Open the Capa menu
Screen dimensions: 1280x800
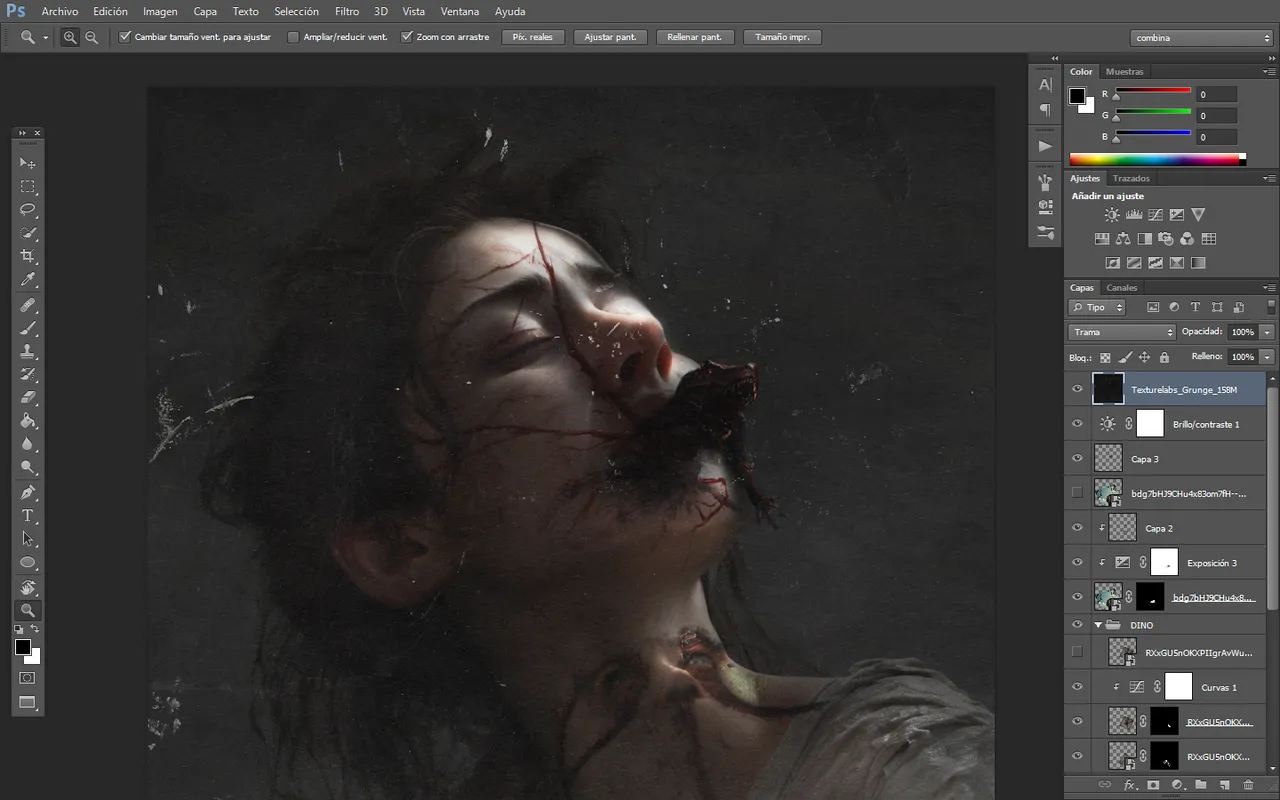click(205, 12)
